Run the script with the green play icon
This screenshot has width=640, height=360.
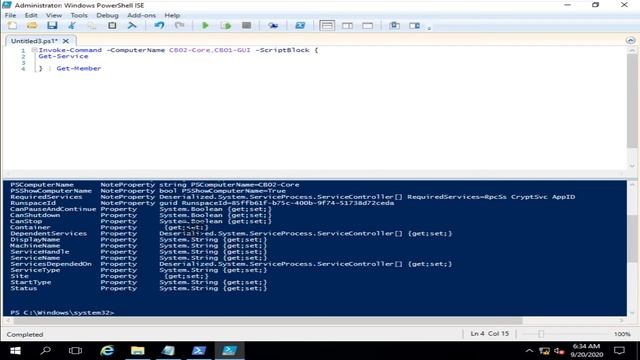pyautogui.click(x=205, y=26)
